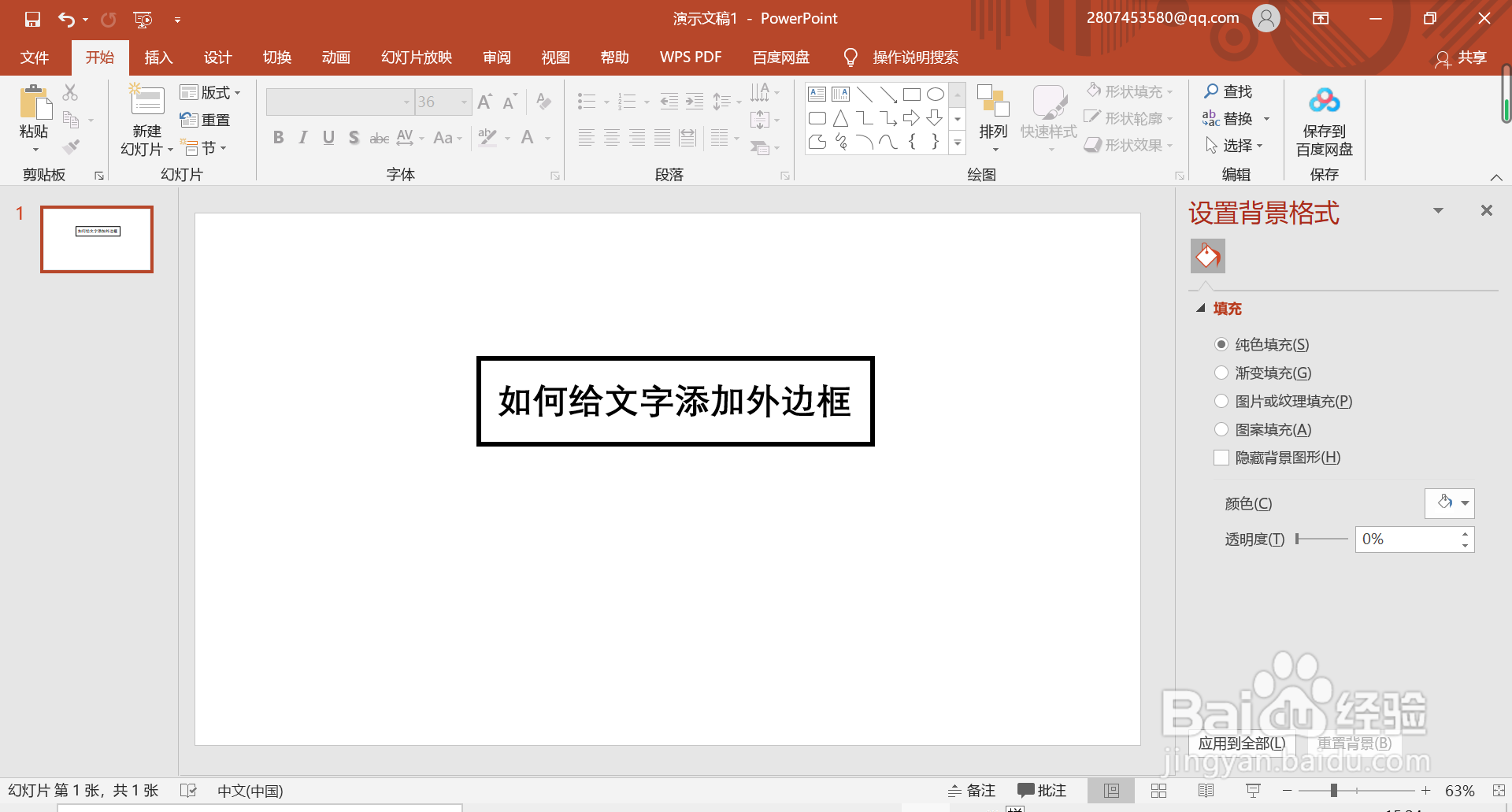Click the Bold B icon
This screenshot has height=812, width=1512.
(278, 138)
